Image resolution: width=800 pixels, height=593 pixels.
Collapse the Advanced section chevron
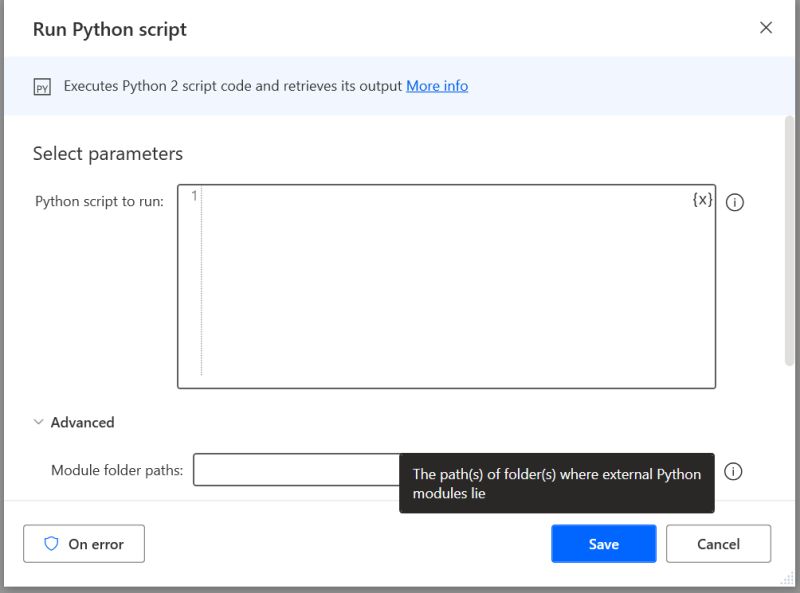click(x=39, y=422)
